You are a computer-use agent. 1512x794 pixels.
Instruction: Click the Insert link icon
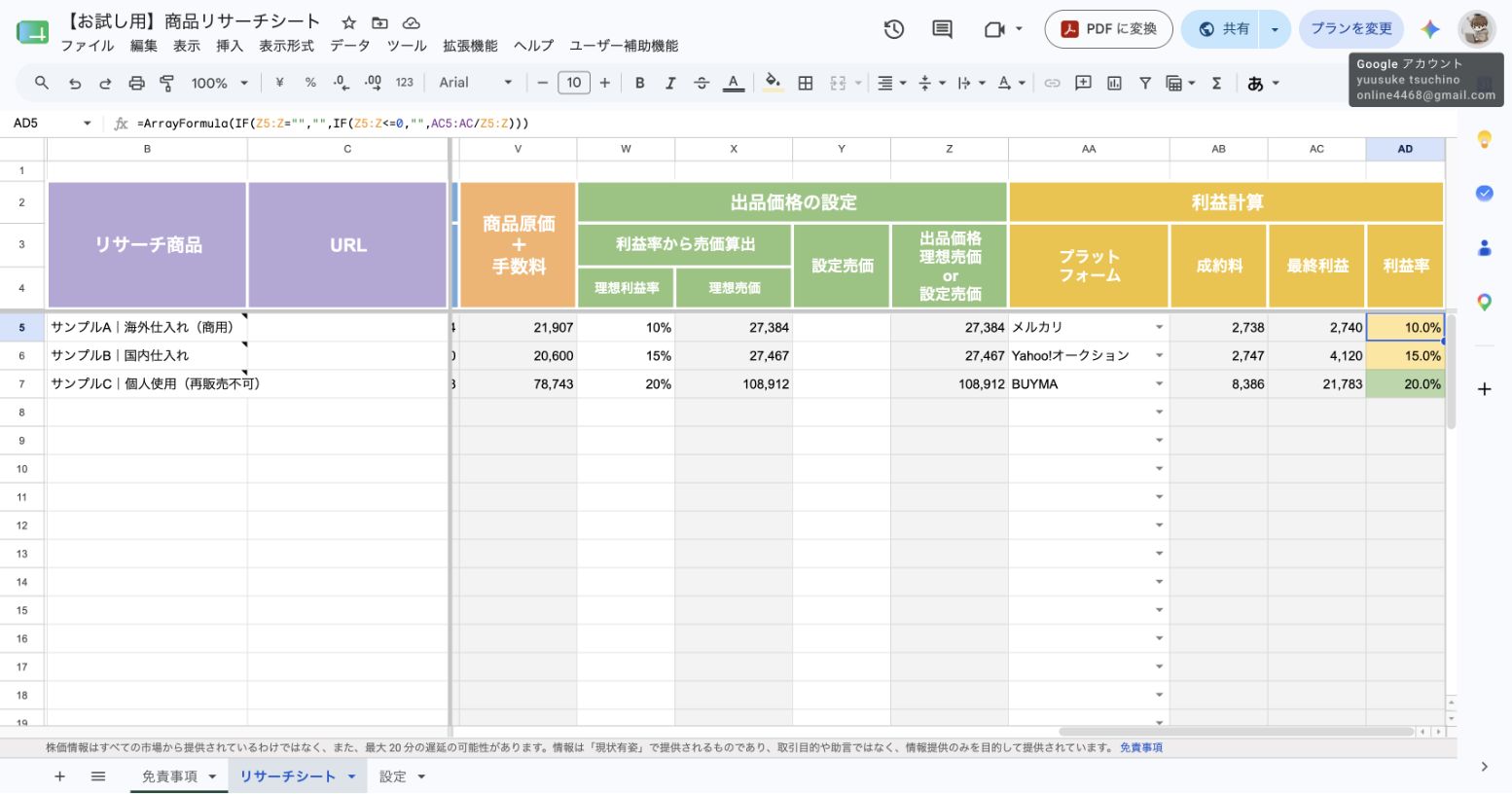[x=1052, y=83]
